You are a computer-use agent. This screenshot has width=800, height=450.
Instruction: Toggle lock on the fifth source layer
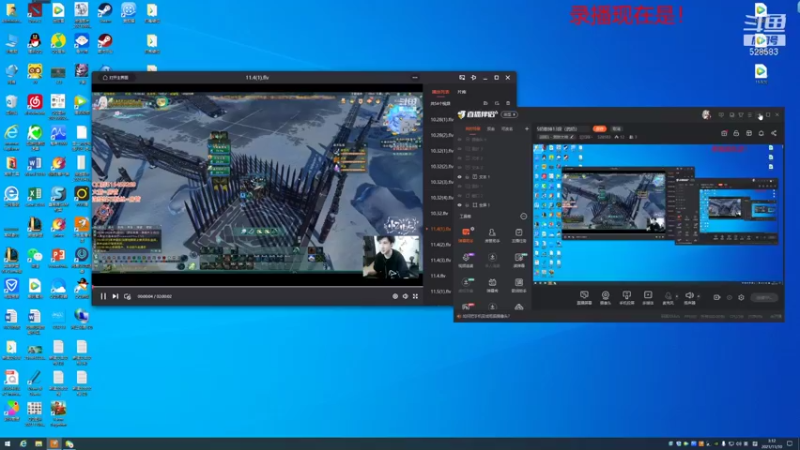click(x=467, y=177)
